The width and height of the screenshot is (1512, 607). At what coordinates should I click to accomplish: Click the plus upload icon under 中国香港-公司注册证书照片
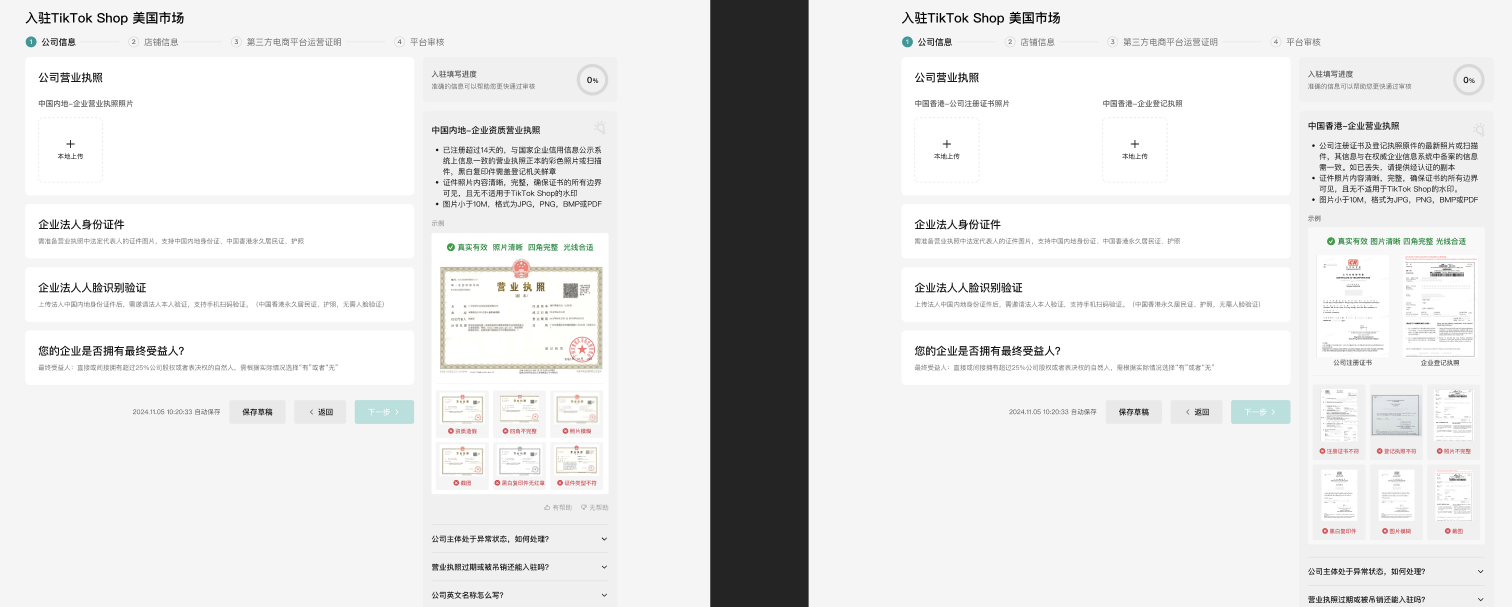point(947,144)
